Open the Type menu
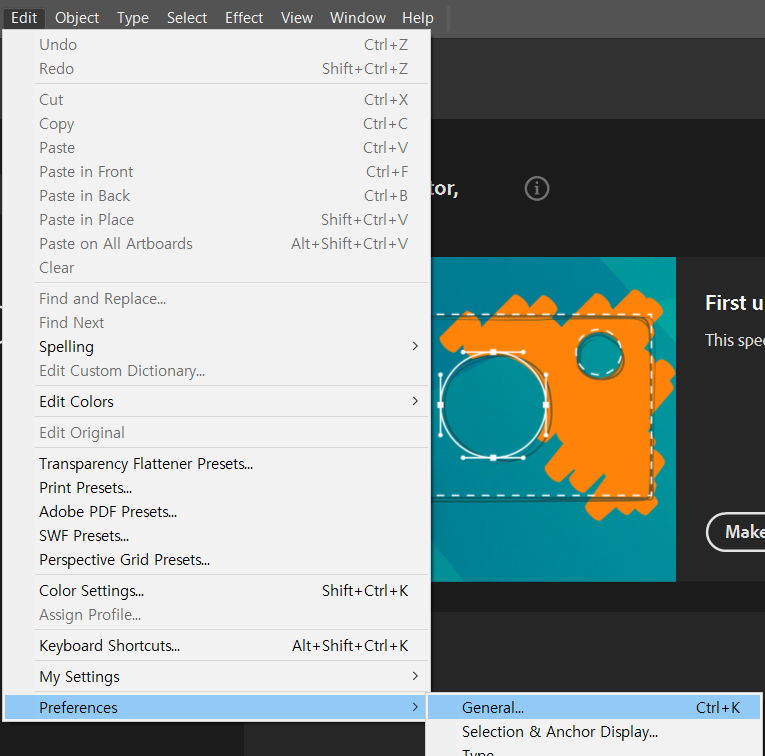Screen dimensions: 765x756 click(x=133, y=18)
